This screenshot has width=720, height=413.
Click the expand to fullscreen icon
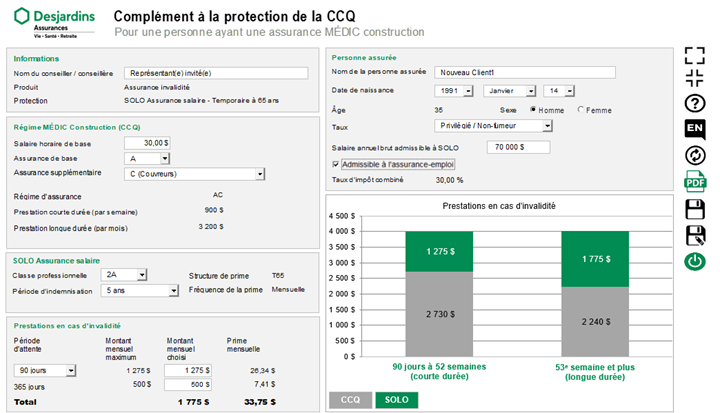click(x=694, y=54)
